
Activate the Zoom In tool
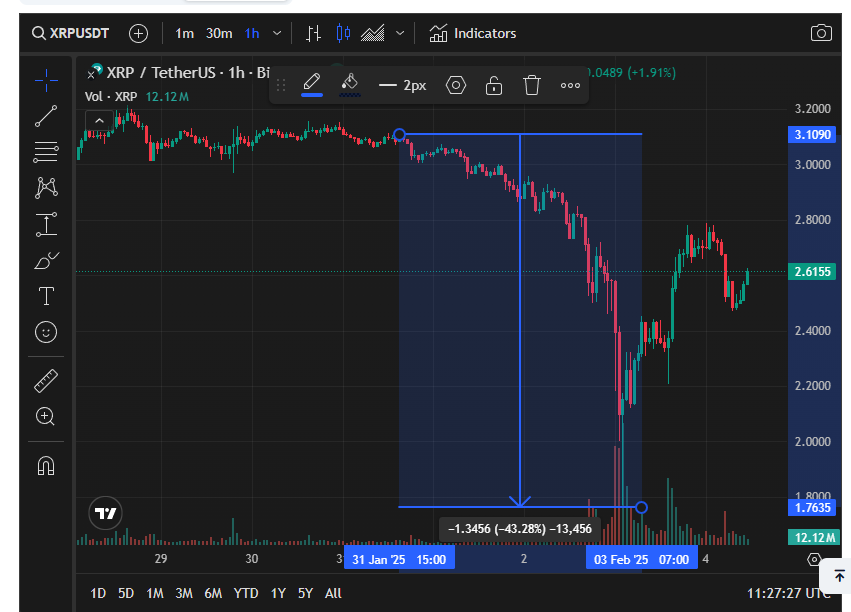(x=46, y=416)
